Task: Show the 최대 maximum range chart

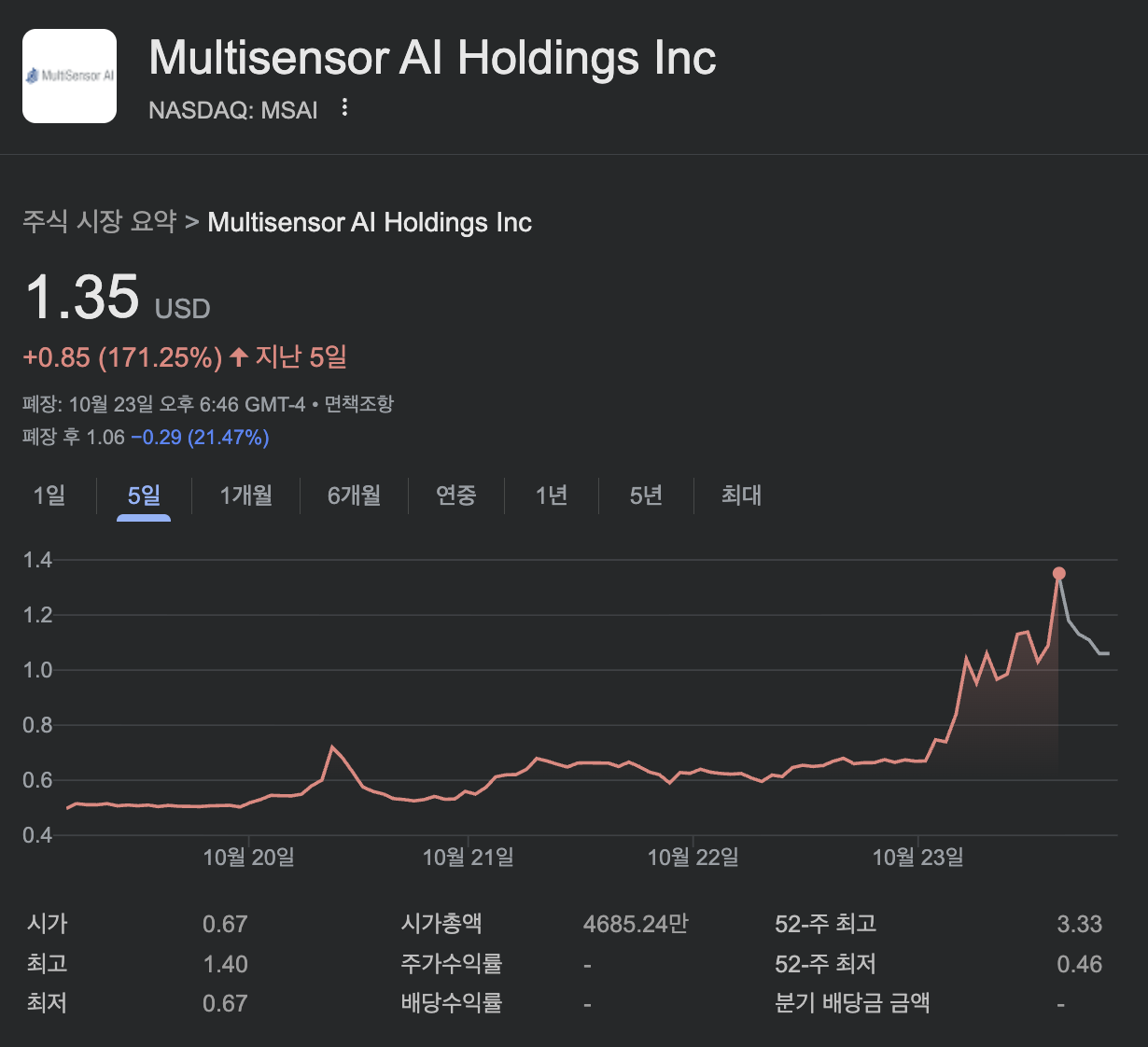Action: click(742, 496)
